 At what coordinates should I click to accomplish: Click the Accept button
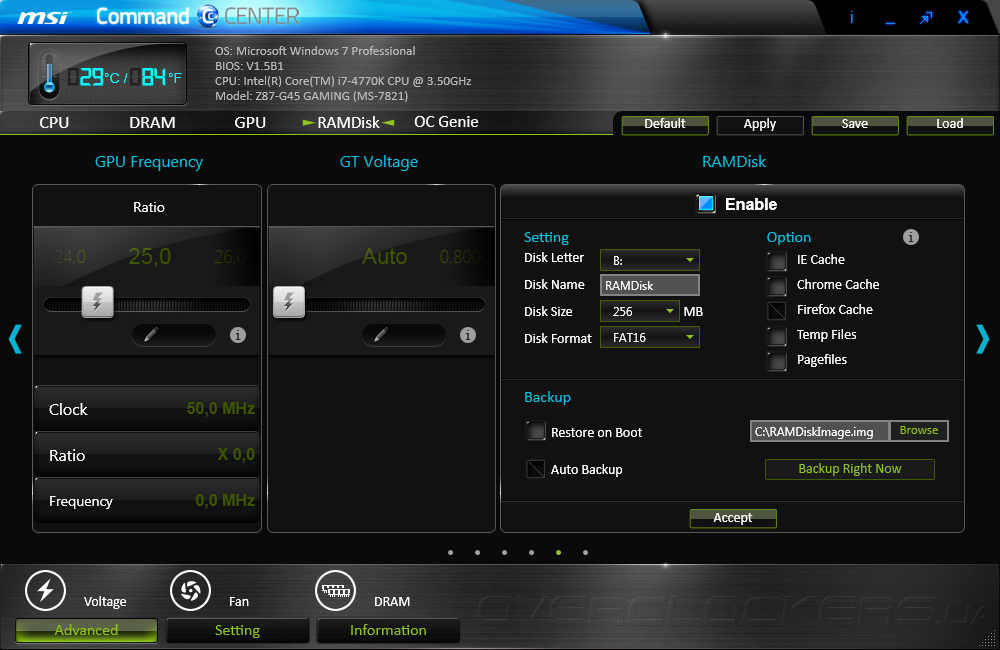733,518
